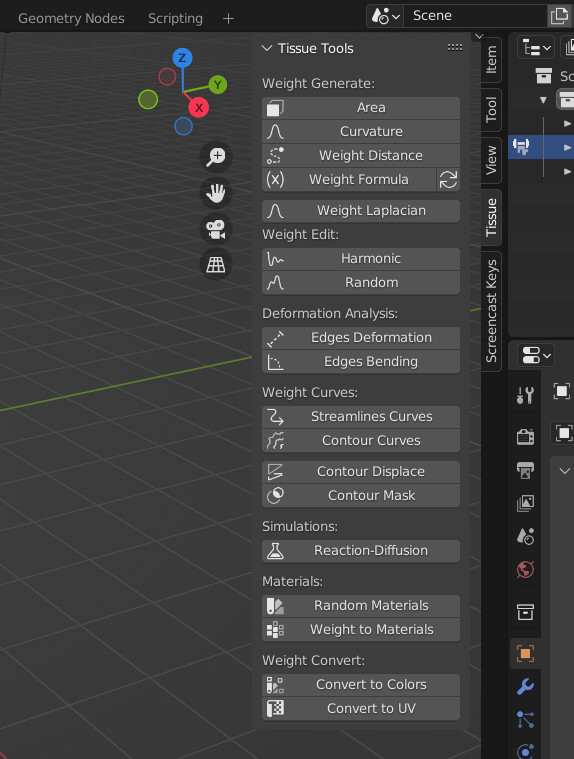The height and width of the screenshot is (759, 574).
Task: Collapse the outliner collection disclosure triangle
Action: point(544,100)
